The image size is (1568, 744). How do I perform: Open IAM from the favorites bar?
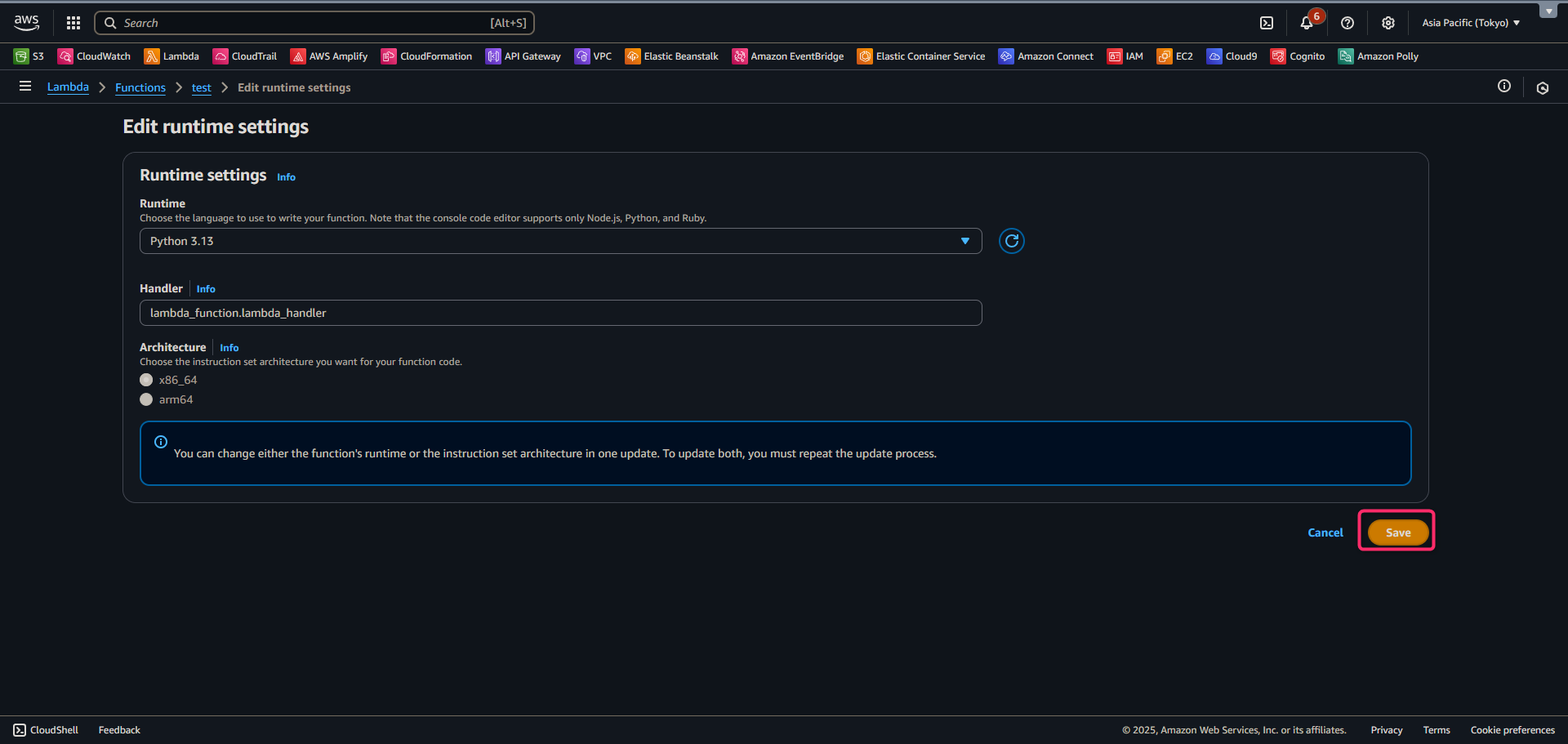point(1125,56)
